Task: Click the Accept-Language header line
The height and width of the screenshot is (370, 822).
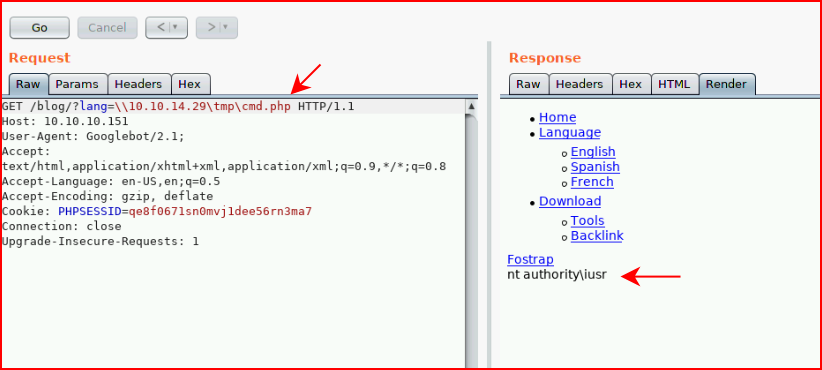Action: pos(111,182)
